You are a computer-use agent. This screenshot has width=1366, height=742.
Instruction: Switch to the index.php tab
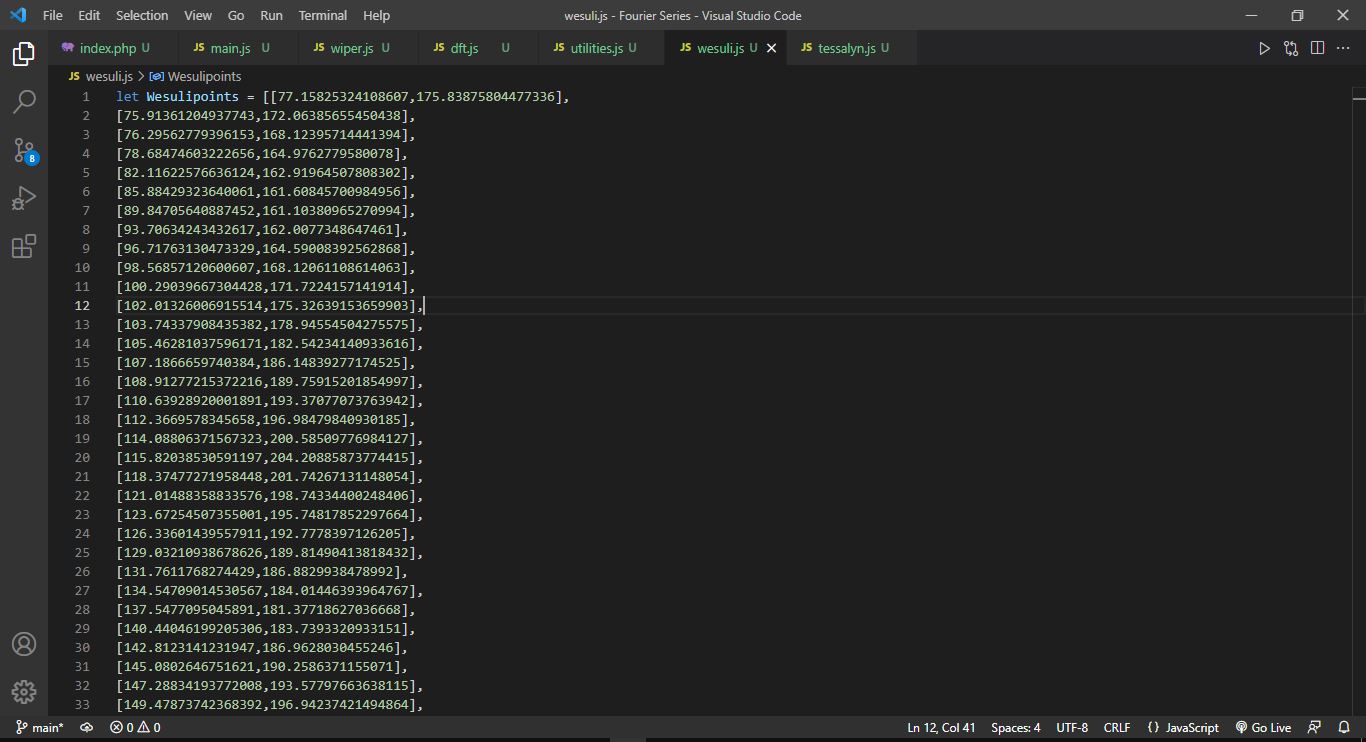pos(113,48)
